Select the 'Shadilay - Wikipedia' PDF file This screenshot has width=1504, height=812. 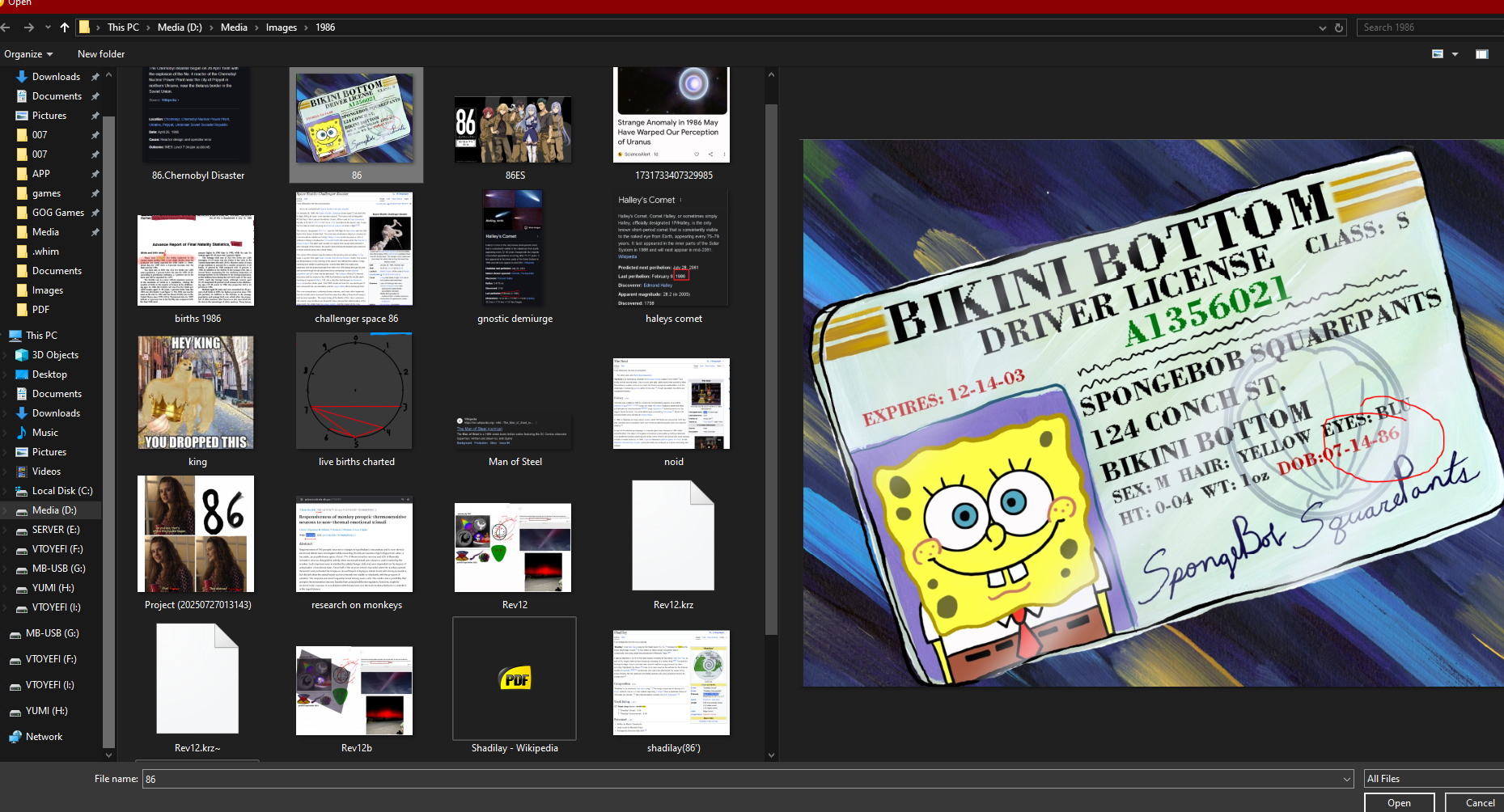coord(515,686)
